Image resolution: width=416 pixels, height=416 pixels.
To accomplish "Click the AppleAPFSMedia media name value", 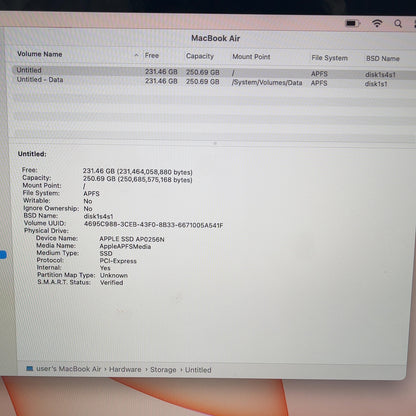I will tap(125, 246).
